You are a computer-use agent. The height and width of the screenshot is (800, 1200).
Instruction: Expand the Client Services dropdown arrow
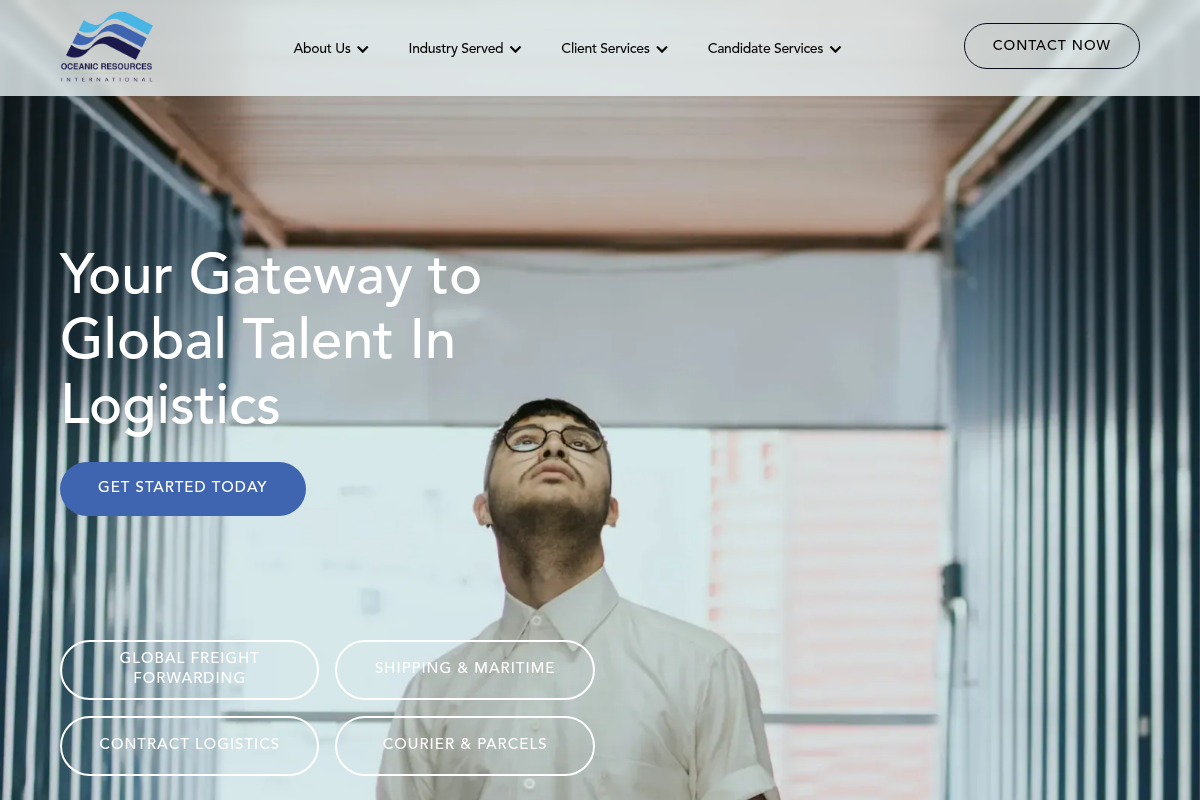[x=661, y=49]
